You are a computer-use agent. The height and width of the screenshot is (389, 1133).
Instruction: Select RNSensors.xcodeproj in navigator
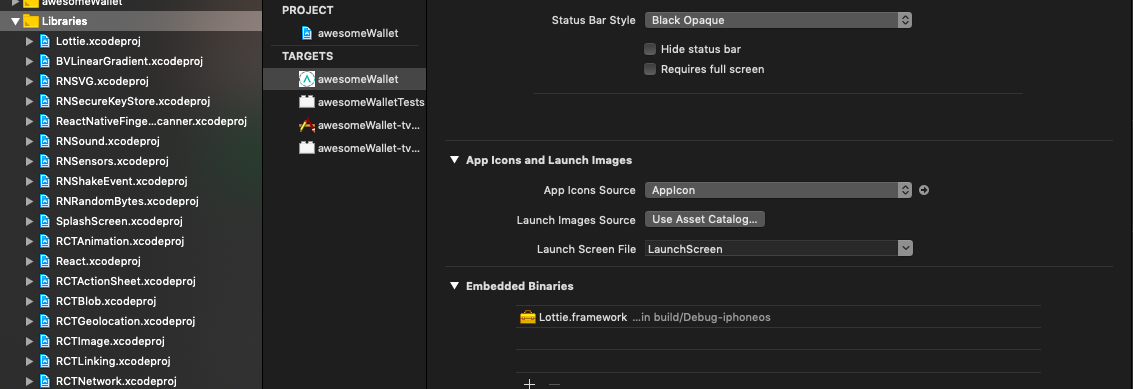tap(131, 161)
